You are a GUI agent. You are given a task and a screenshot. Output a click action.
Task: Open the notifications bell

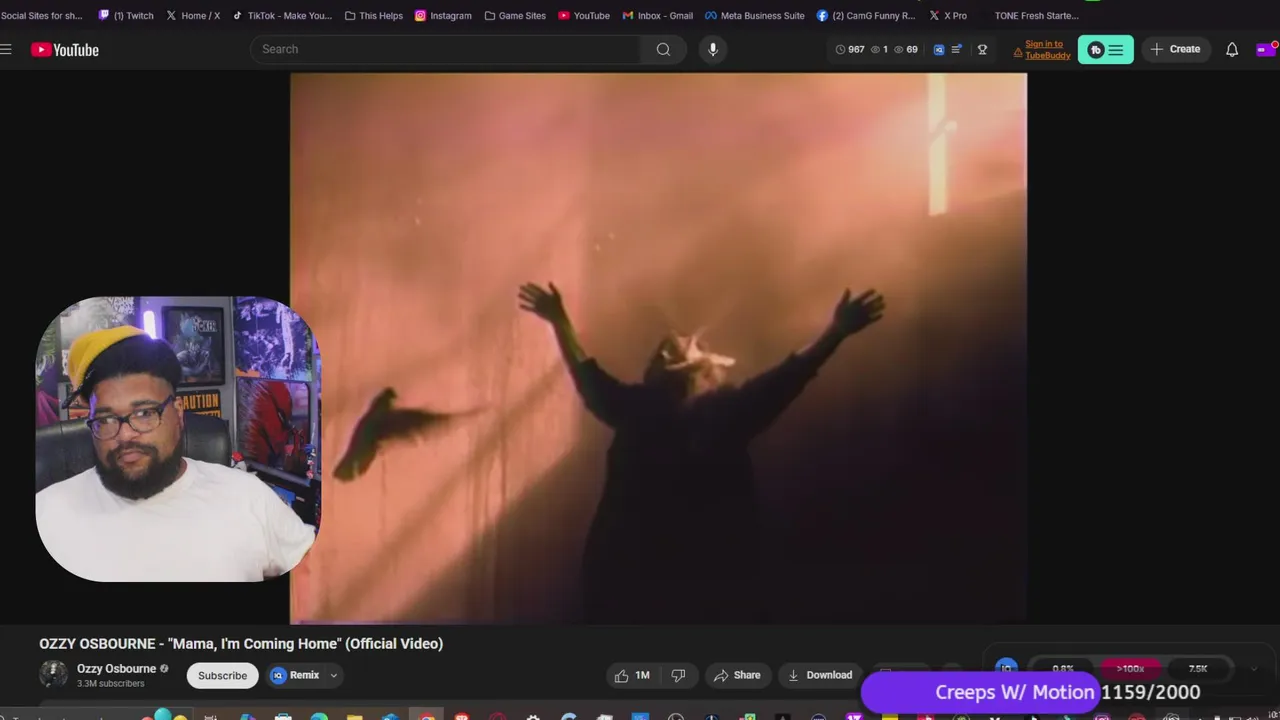coord(1232,49)
